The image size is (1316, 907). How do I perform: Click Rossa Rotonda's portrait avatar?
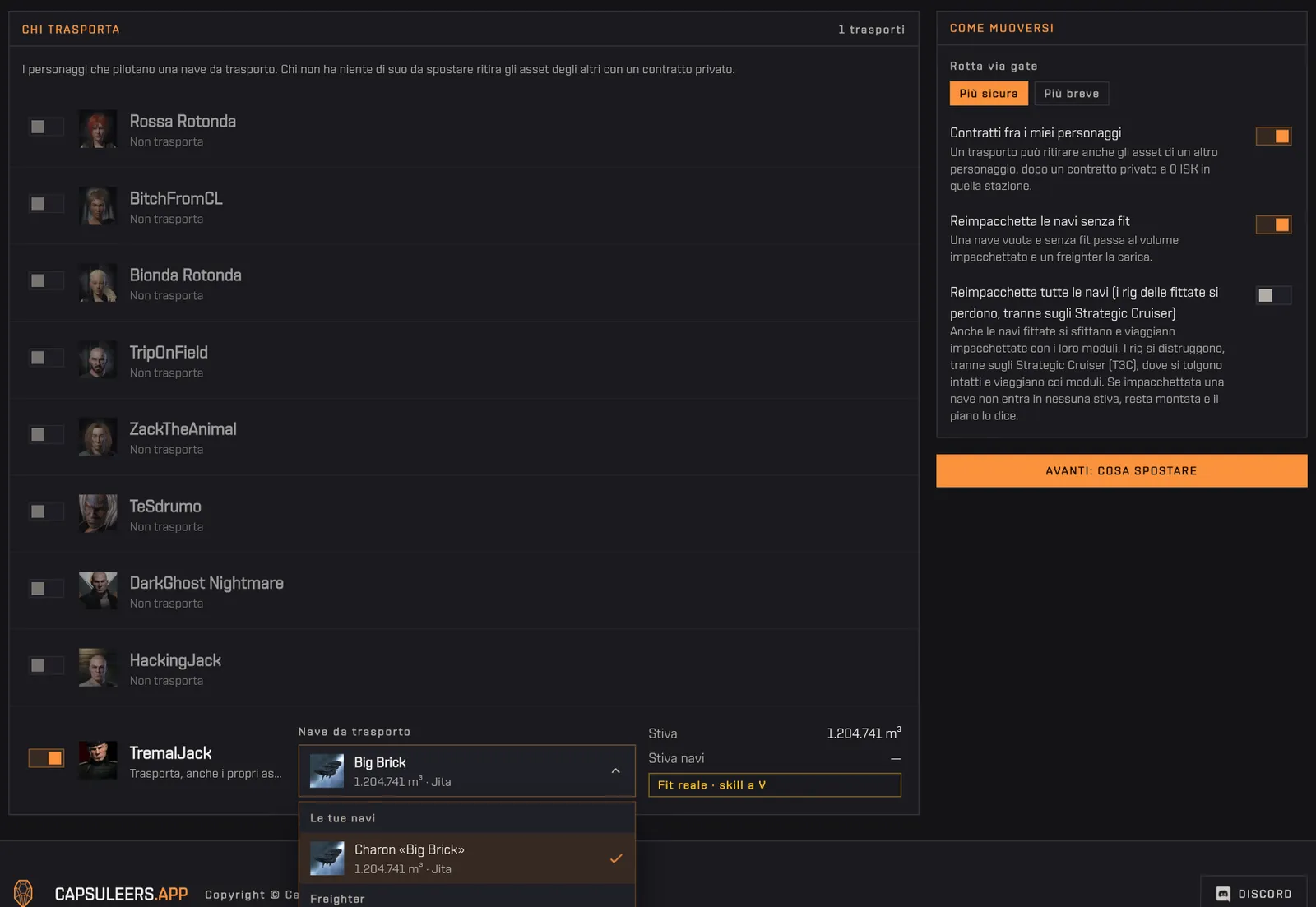pyautogui.click(x=98, y=129)
